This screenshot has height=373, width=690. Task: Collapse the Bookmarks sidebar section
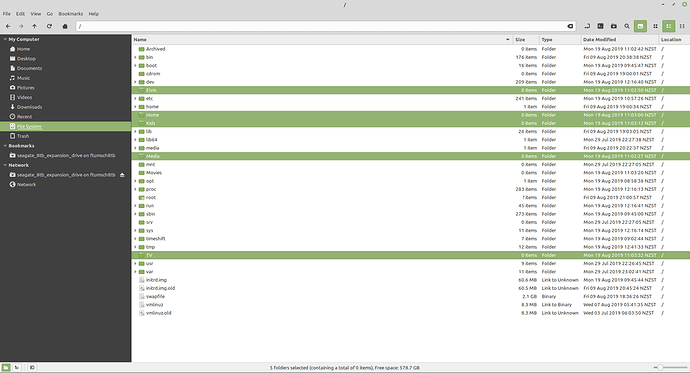[x=5, y=146]
